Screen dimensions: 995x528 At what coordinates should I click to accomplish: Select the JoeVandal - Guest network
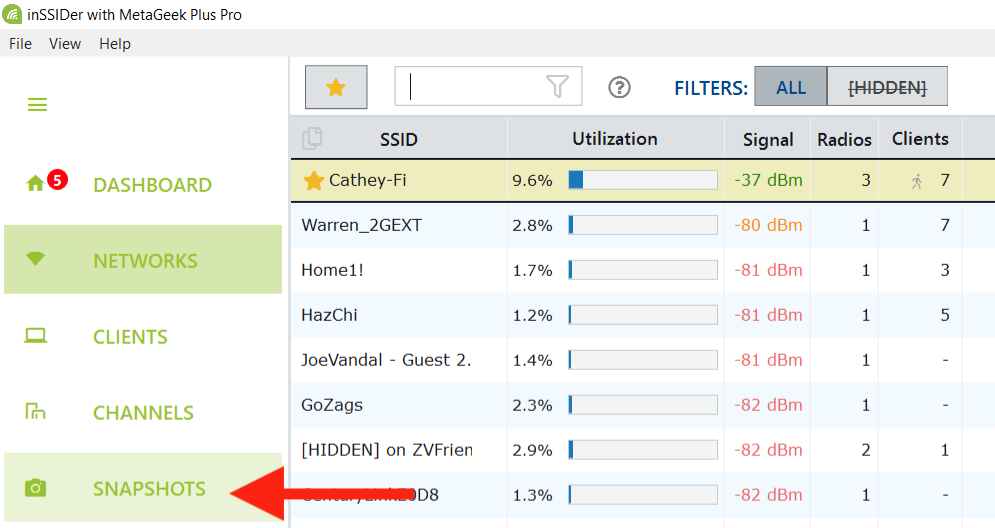coord(386,360)
